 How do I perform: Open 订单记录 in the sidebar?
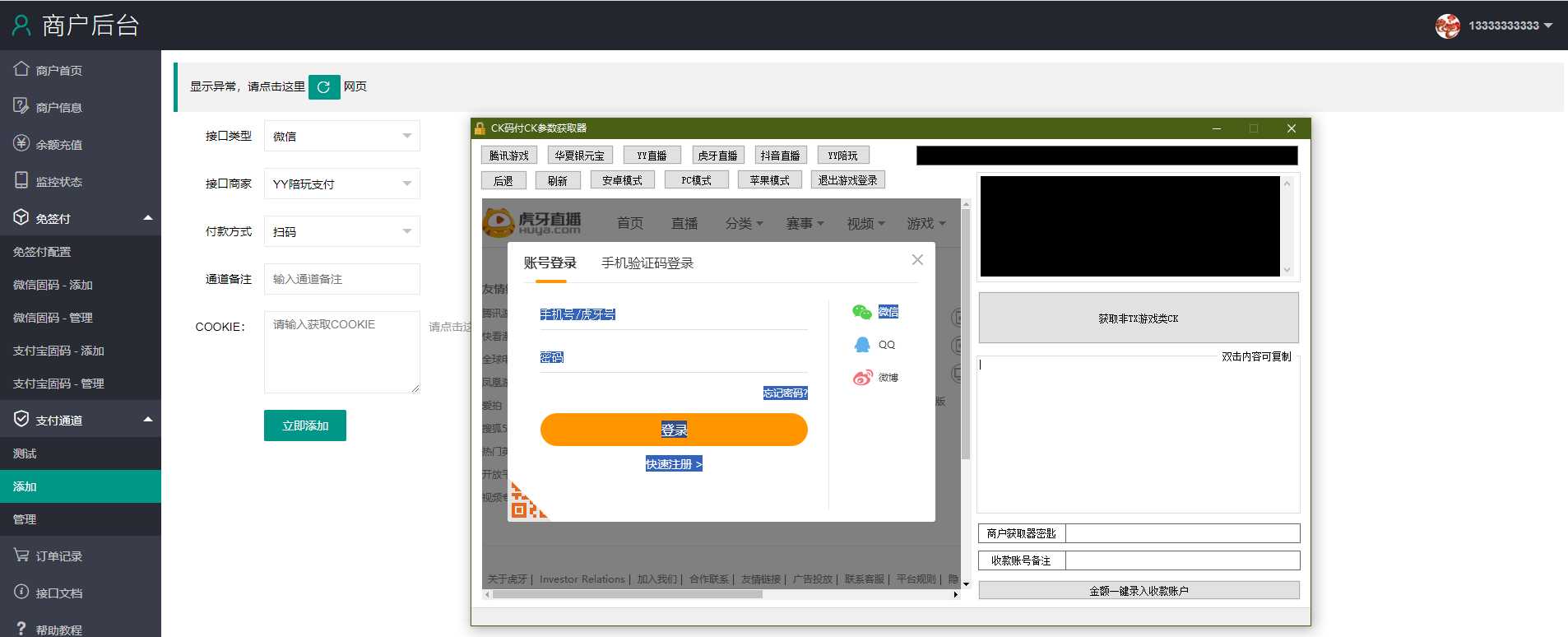coord(58,556)
